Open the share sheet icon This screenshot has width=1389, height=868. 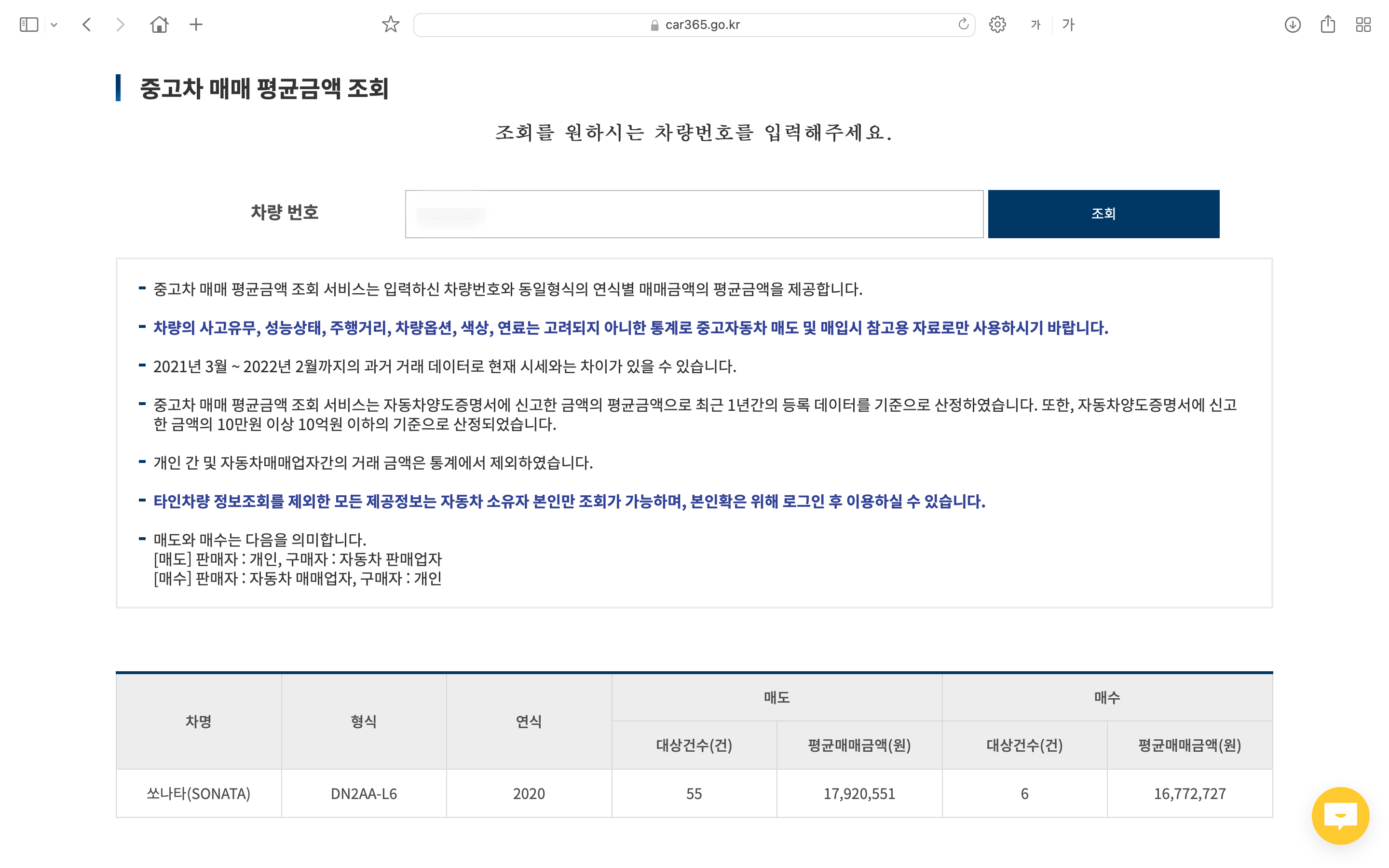click(1328, 24)
